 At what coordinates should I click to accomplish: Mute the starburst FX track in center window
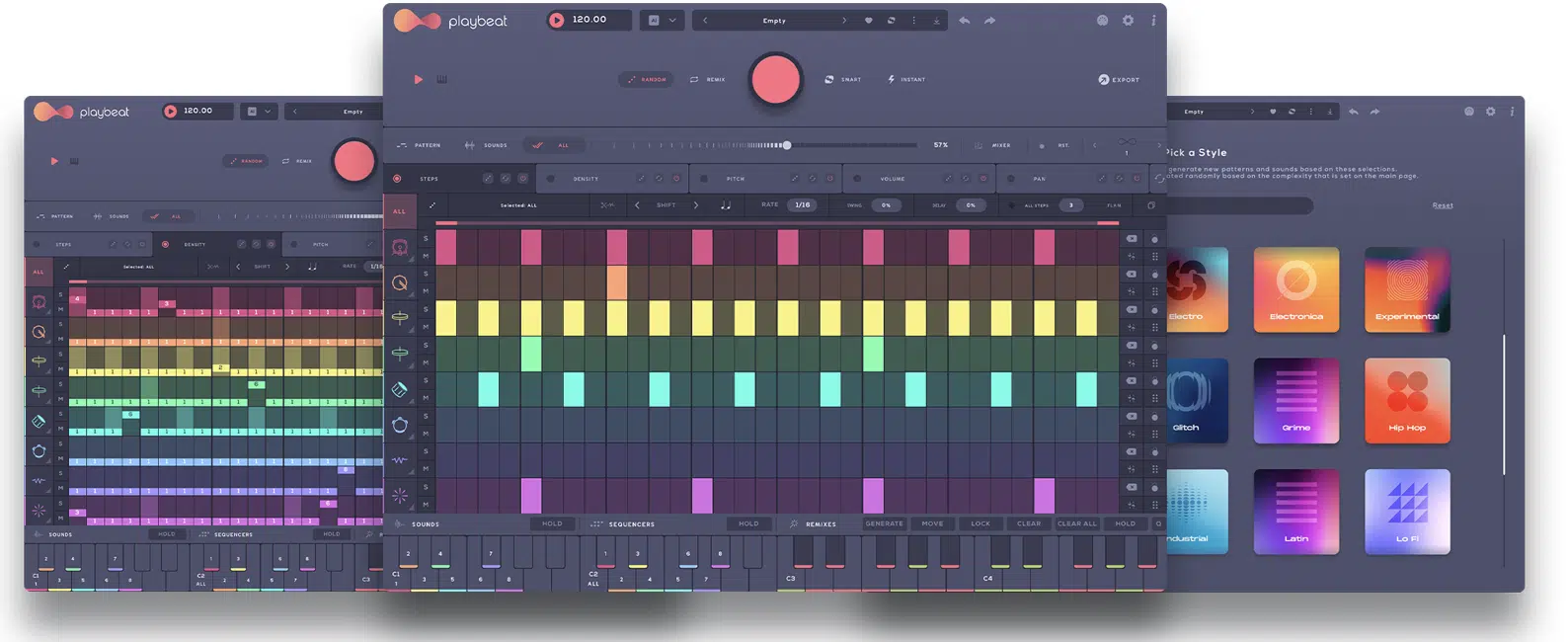pyautogui.click(x=426, y=505)
